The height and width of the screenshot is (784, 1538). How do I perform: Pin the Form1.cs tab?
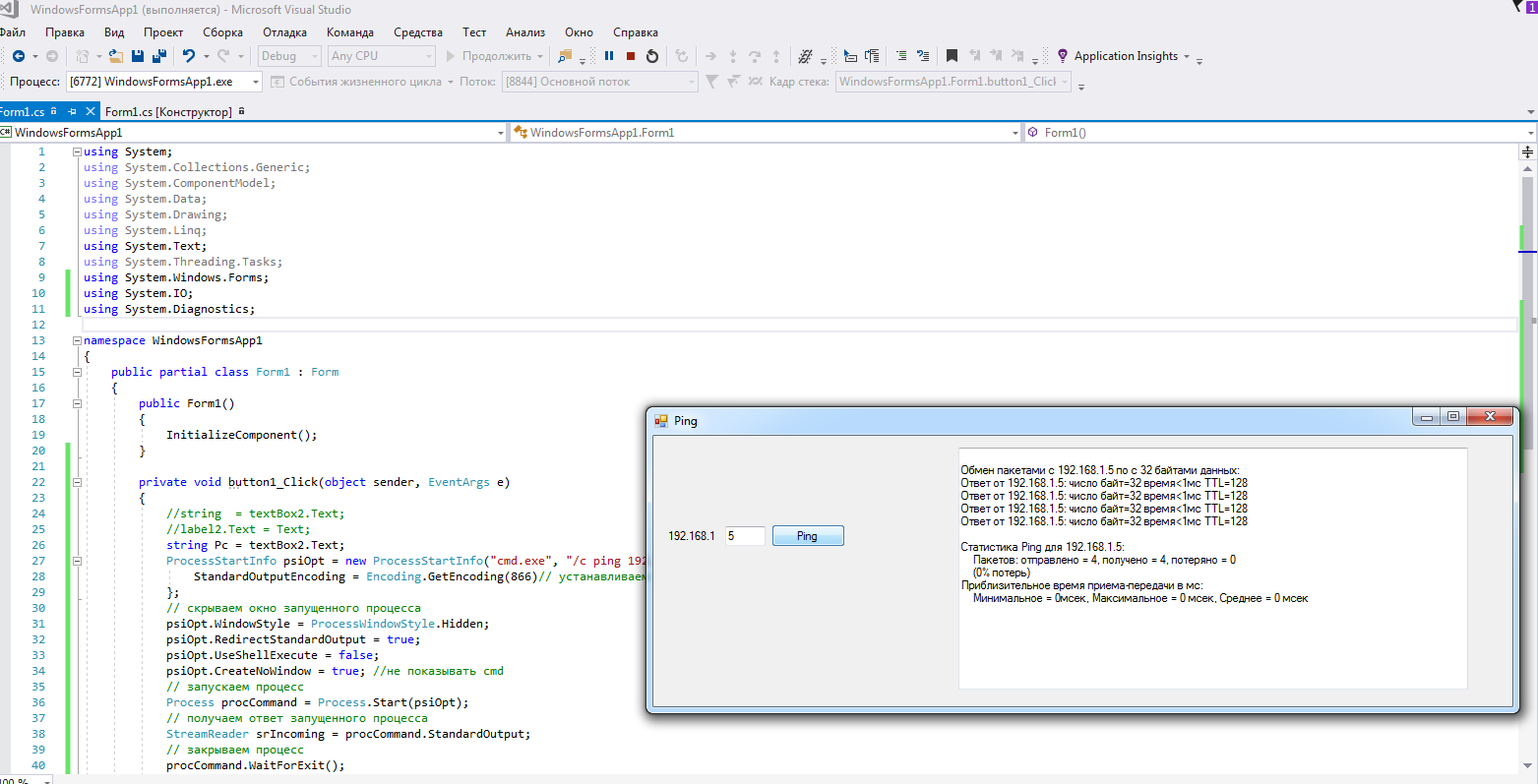tap(72, 111)
